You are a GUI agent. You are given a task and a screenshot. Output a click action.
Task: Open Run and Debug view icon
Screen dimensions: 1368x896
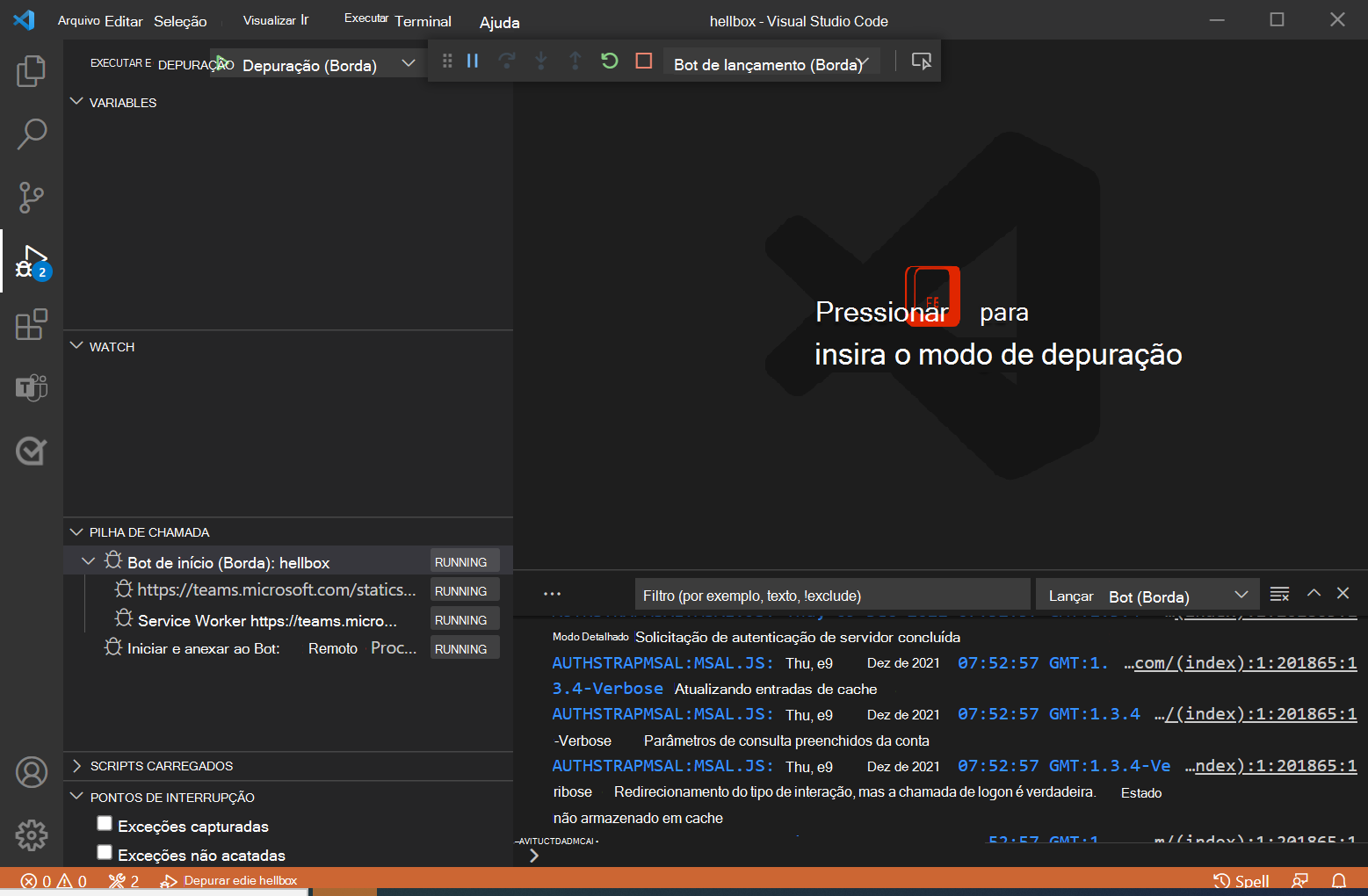click(32, 262)
